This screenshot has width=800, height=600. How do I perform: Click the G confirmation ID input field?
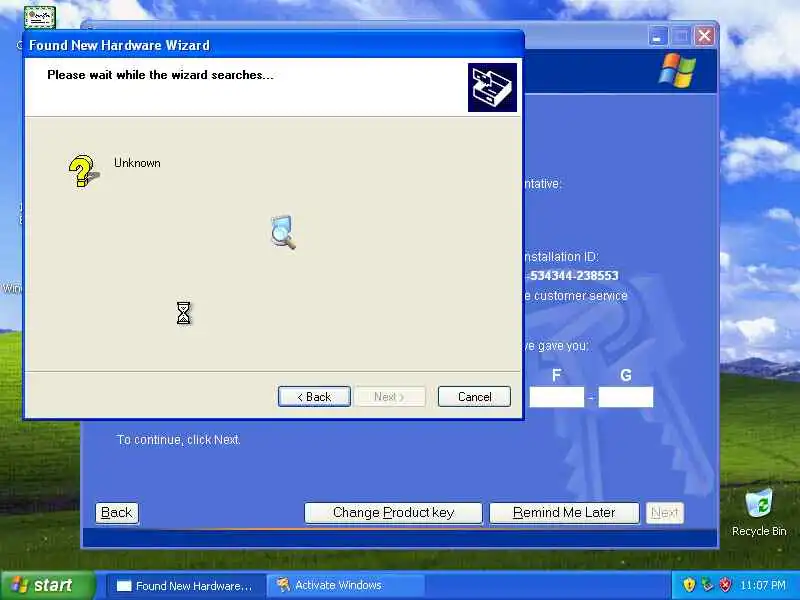pyautogui.click(x=626, y=397)
